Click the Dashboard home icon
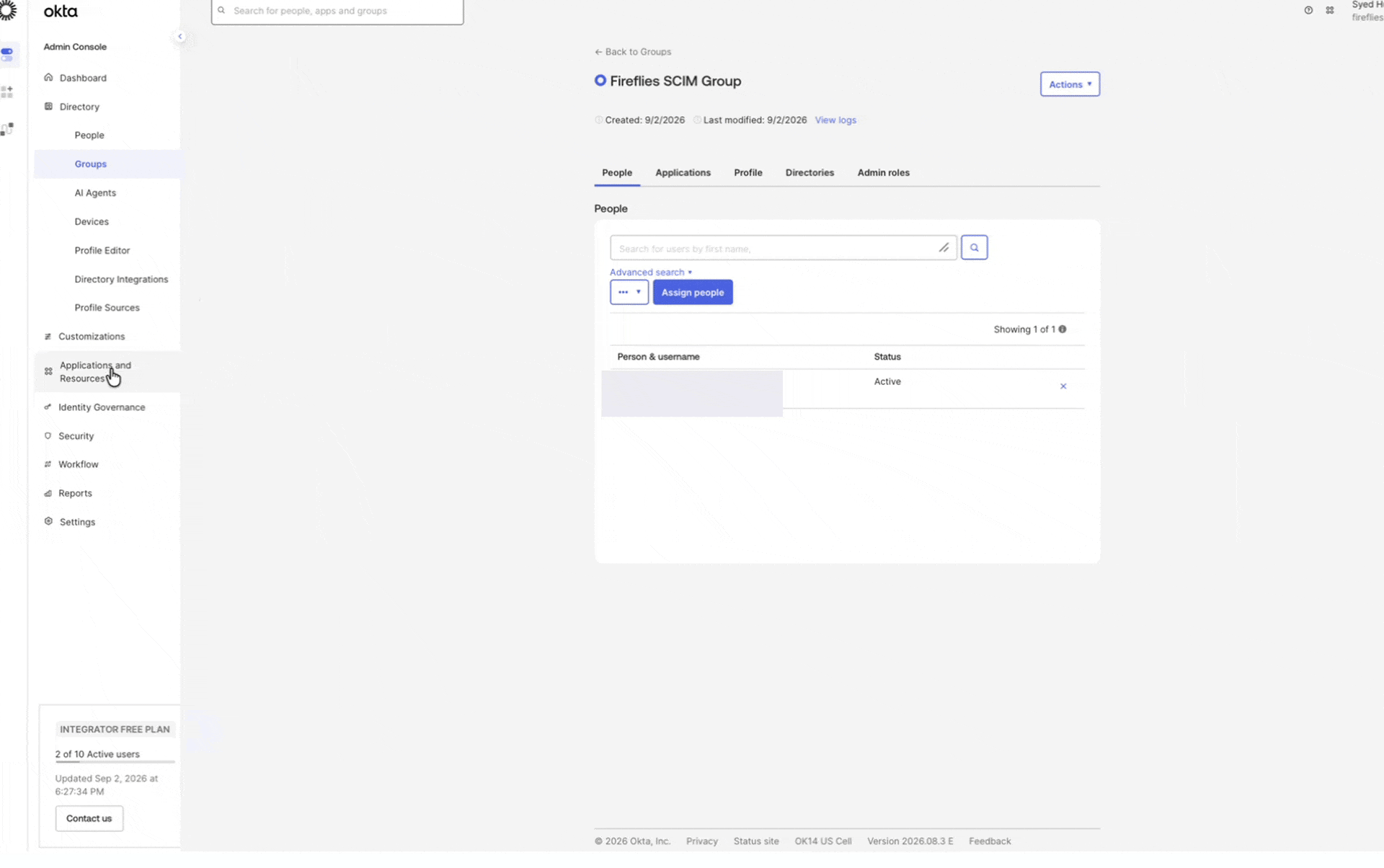 [x=48, y=78]
